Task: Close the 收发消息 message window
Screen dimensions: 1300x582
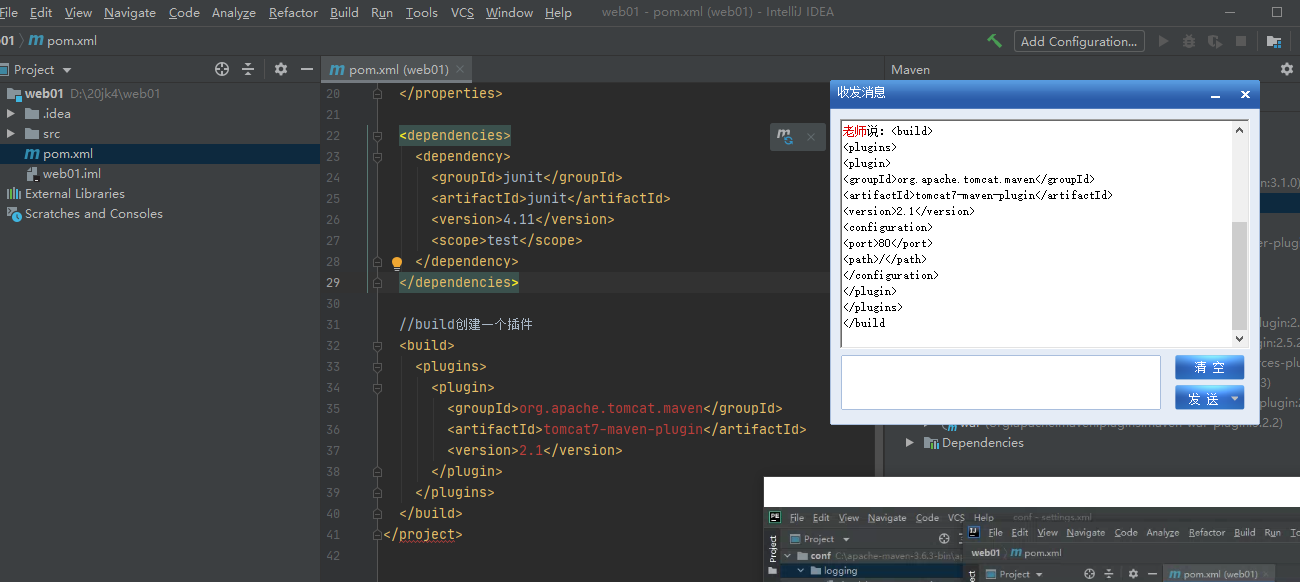Action: click(x=1245, y=94)
